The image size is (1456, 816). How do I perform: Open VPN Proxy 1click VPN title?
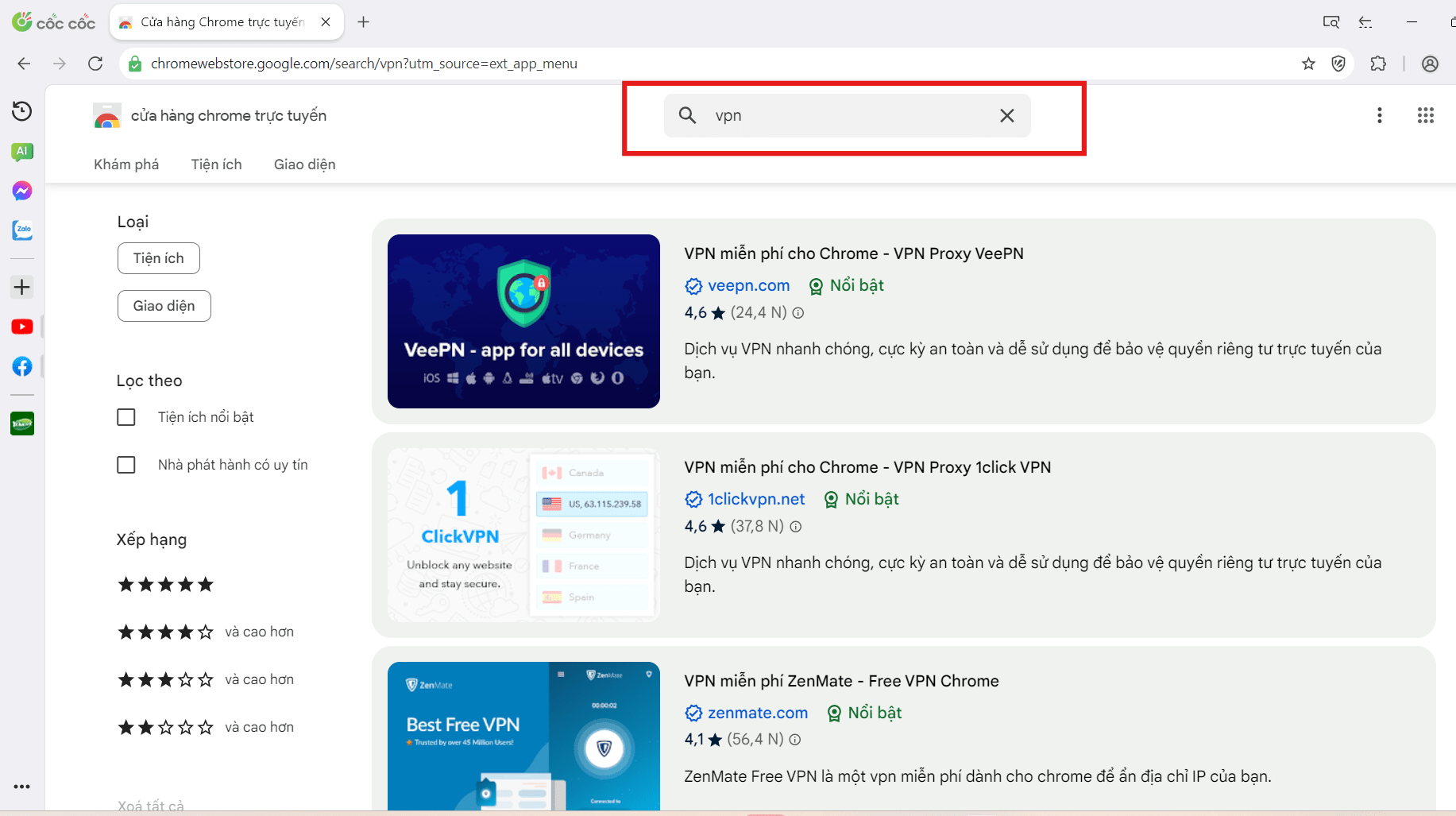click(867, 467)
